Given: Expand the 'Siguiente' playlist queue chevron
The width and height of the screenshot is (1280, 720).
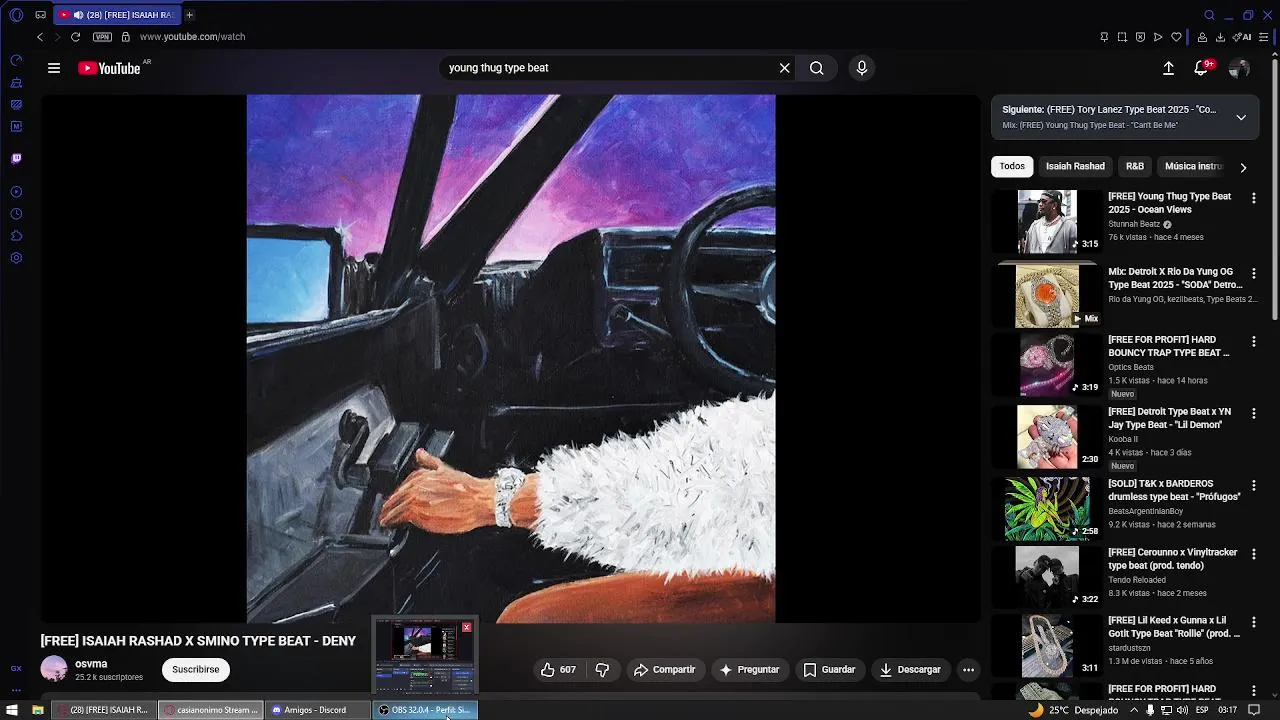Looking at the screenshot, I should [1241, 117].
